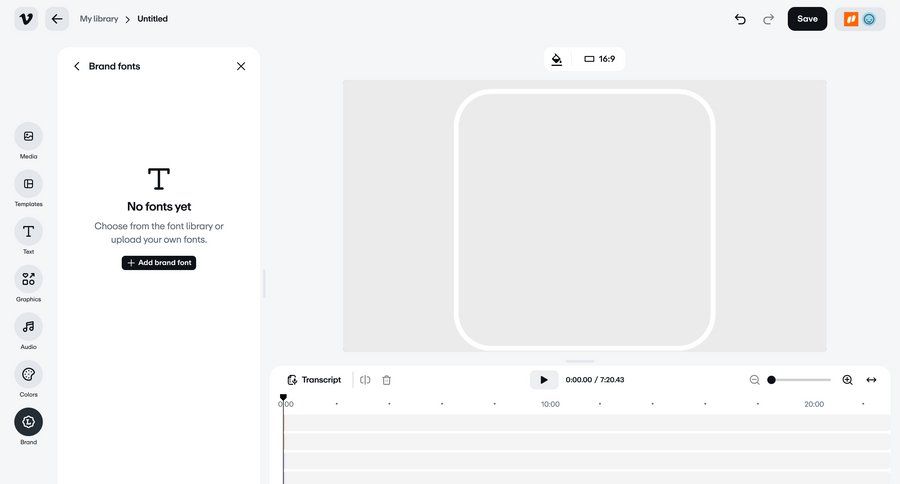Click the No fonts yet heading

159,206
